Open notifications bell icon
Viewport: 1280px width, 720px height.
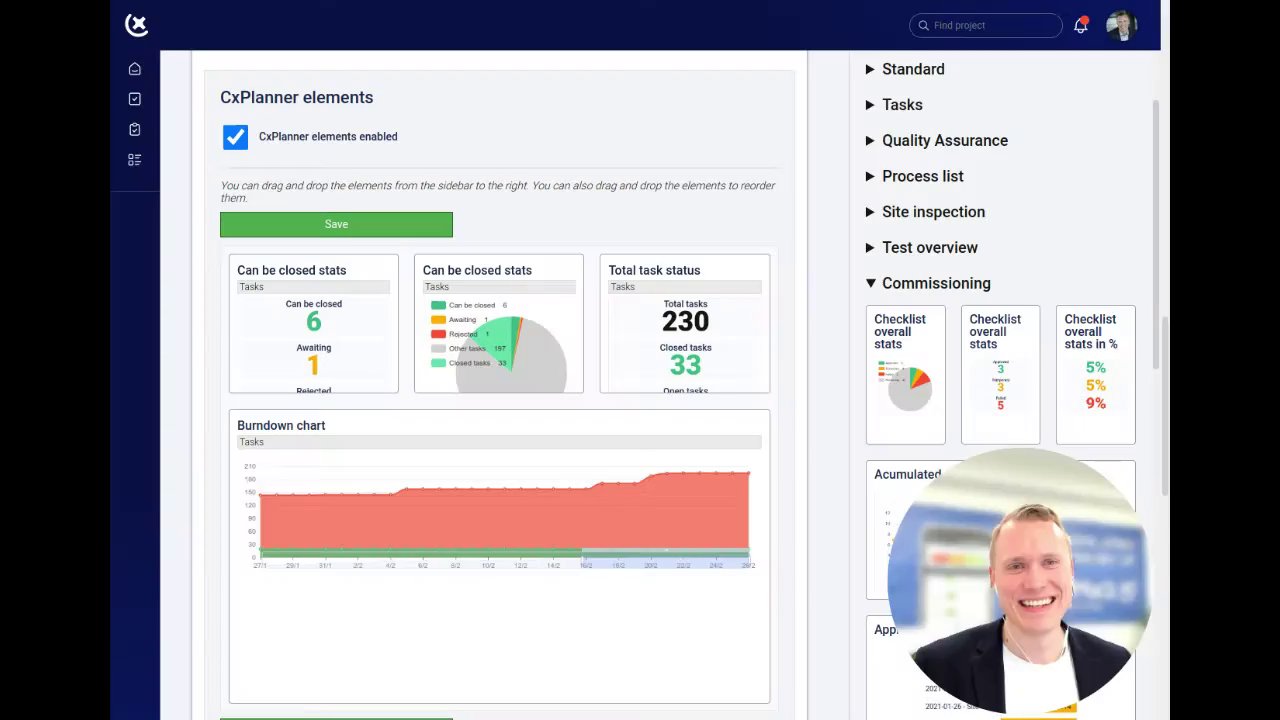[1081, 25]
